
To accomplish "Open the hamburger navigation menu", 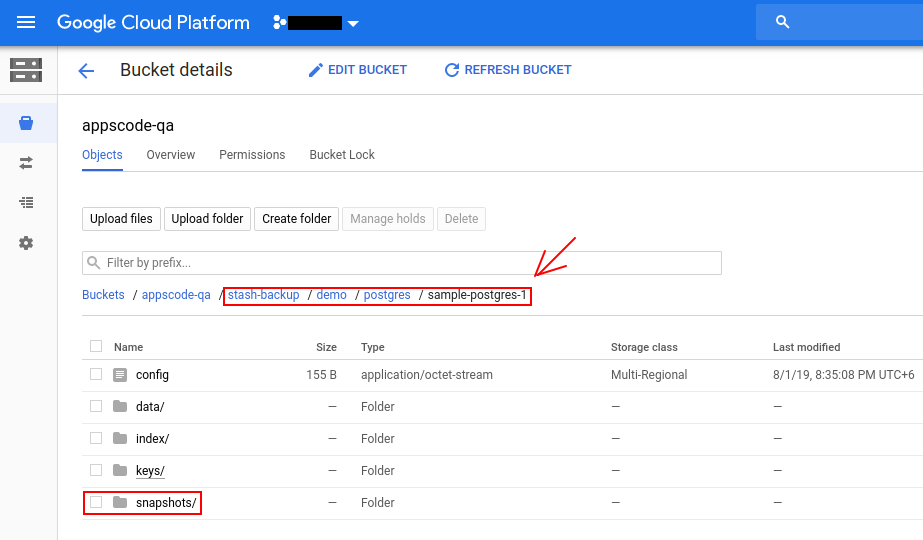I will coord(26,22).
